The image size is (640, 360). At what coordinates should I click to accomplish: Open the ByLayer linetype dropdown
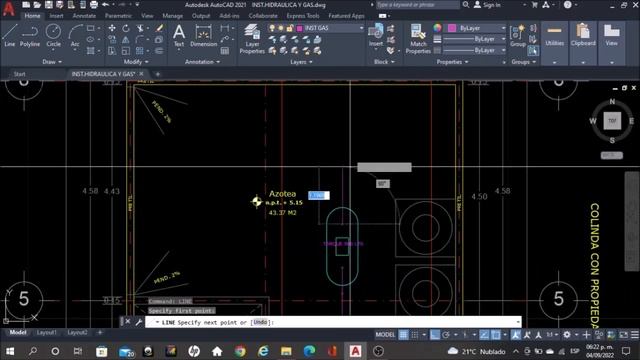(503, 50)
